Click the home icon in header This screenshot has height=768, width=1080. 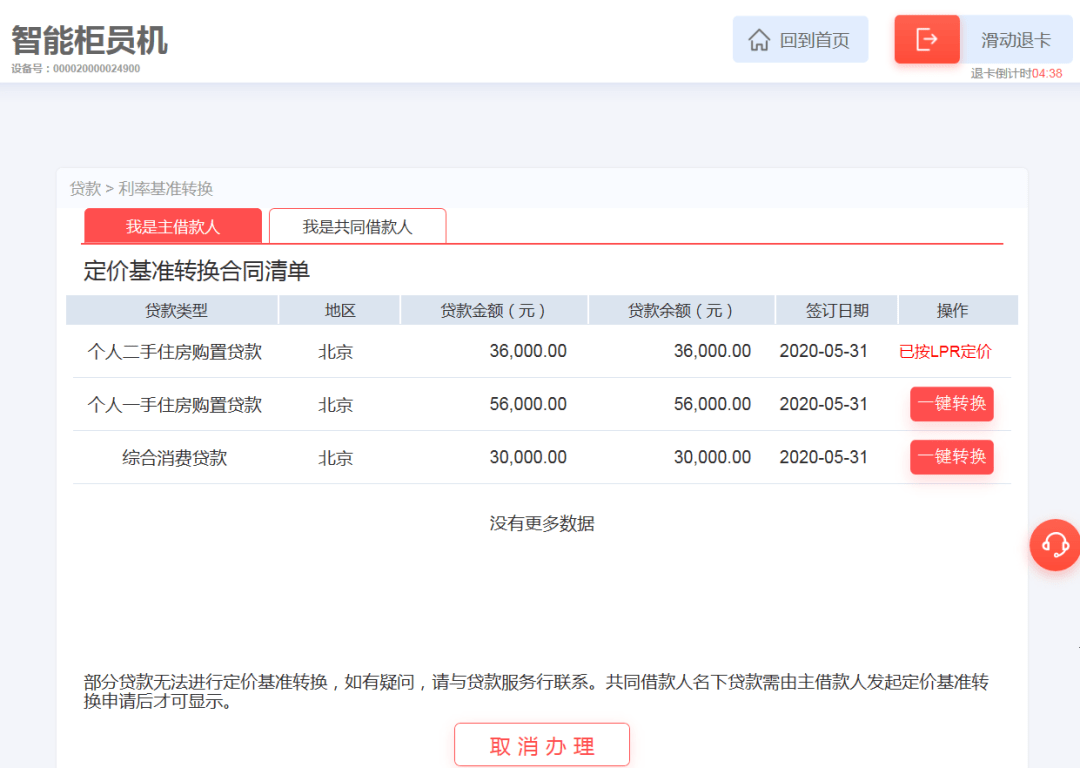click(759, 40)
